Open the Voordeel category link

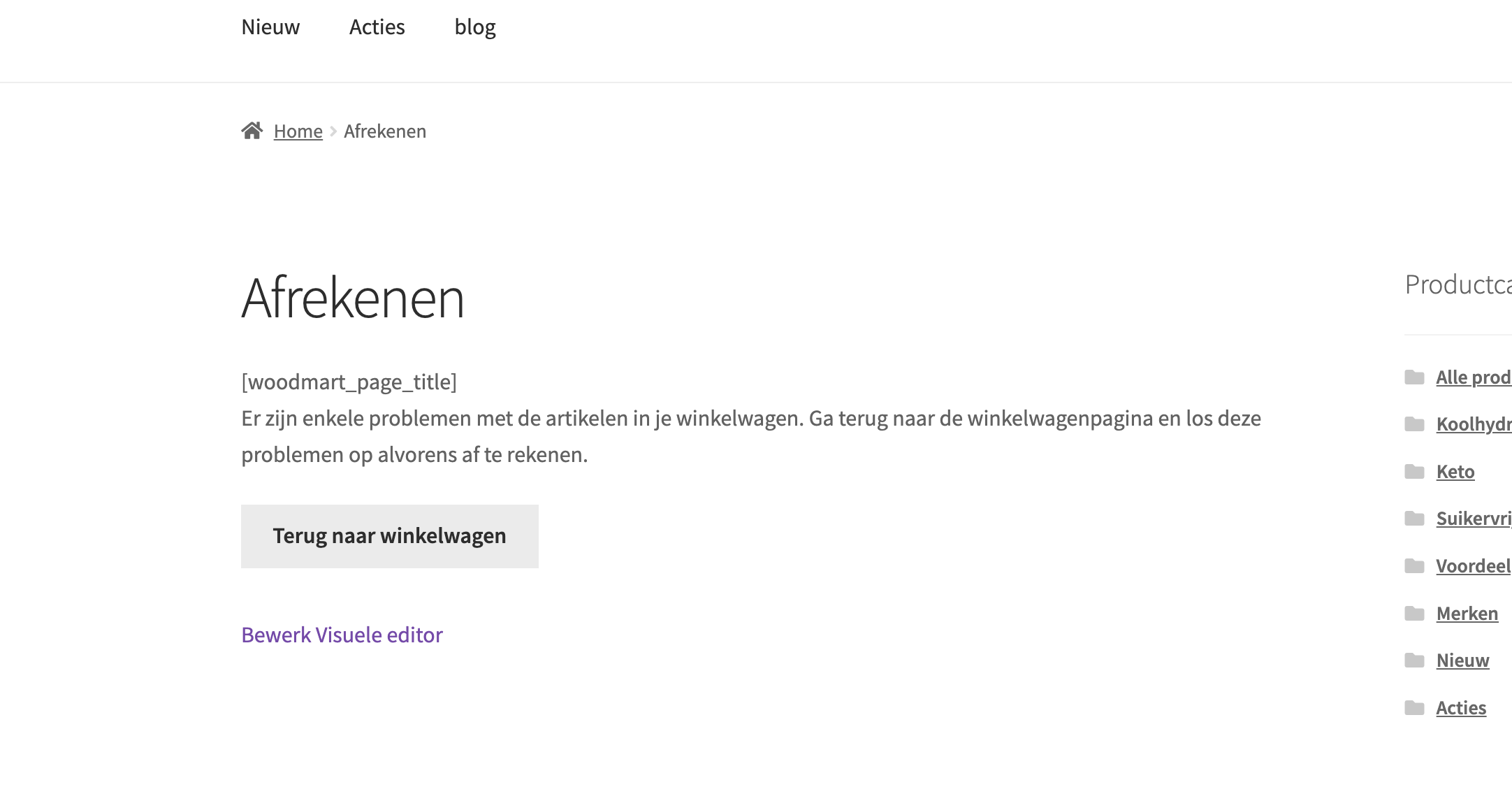click(x=1473, y=566)
